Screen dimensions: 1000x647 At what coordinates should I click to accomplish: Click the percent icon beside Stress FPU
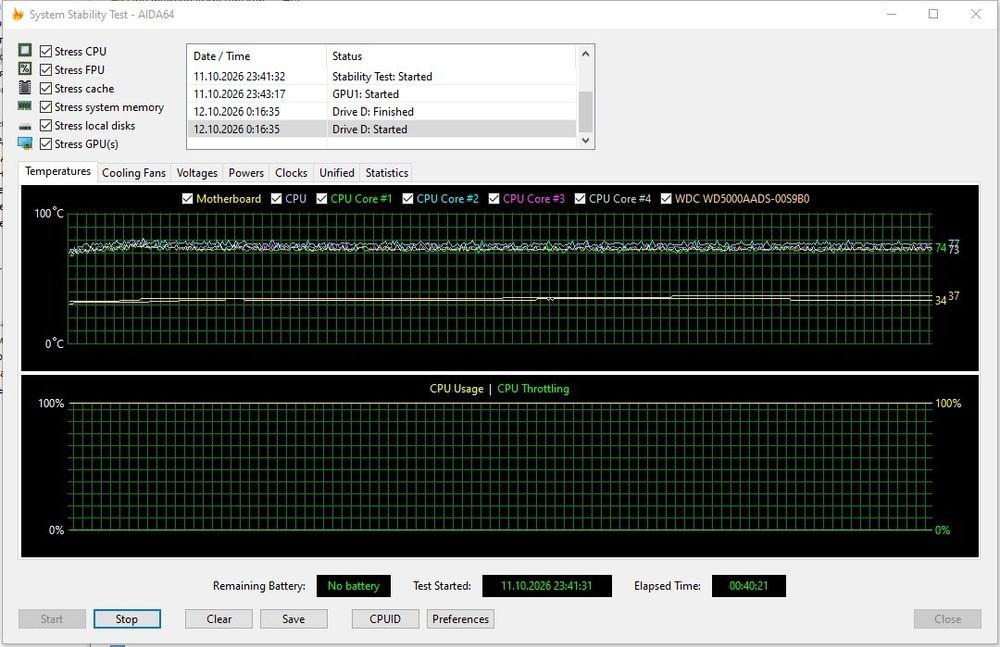click(x=25, y=68)
